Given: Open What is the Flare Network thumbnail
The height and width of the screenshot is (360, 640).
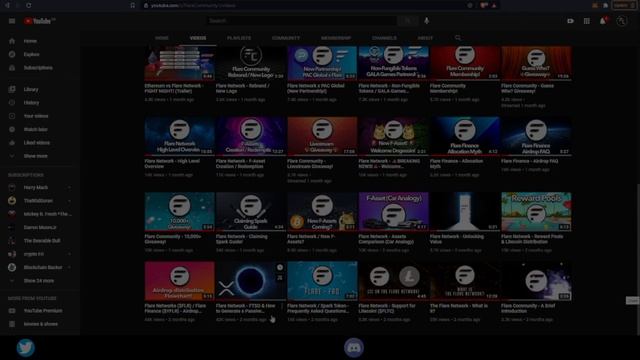Looking at the screenshot, I should [465, 281].
